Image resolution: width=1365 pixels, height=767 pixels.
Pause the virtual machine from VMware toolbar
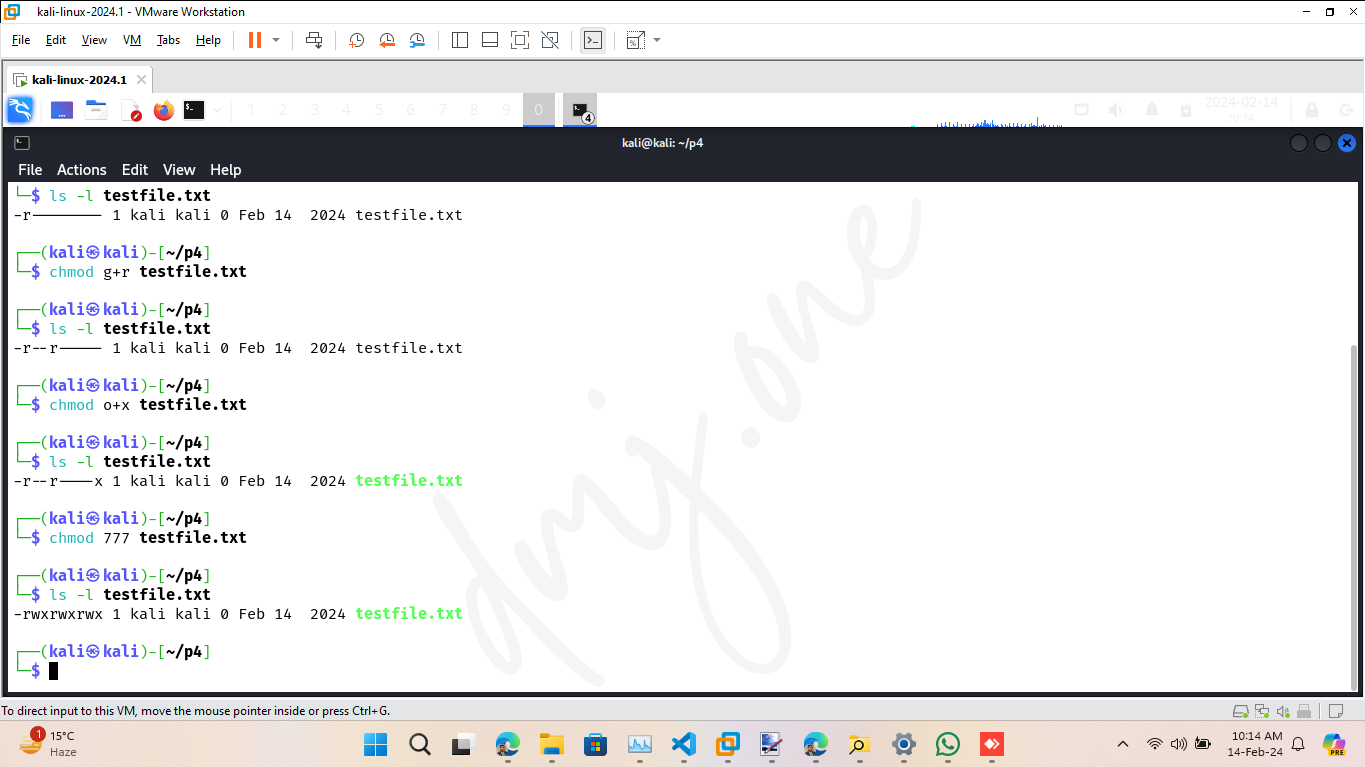click(254, 40)
